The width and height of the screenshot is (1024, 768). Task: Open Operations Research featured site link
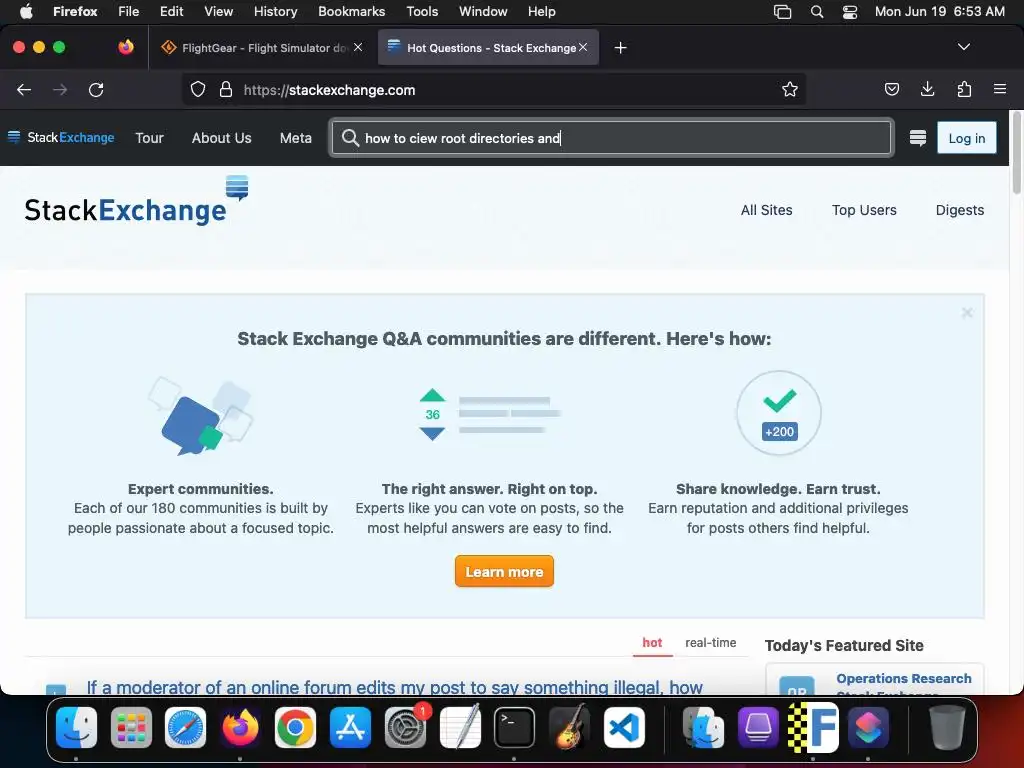(904, 679)
